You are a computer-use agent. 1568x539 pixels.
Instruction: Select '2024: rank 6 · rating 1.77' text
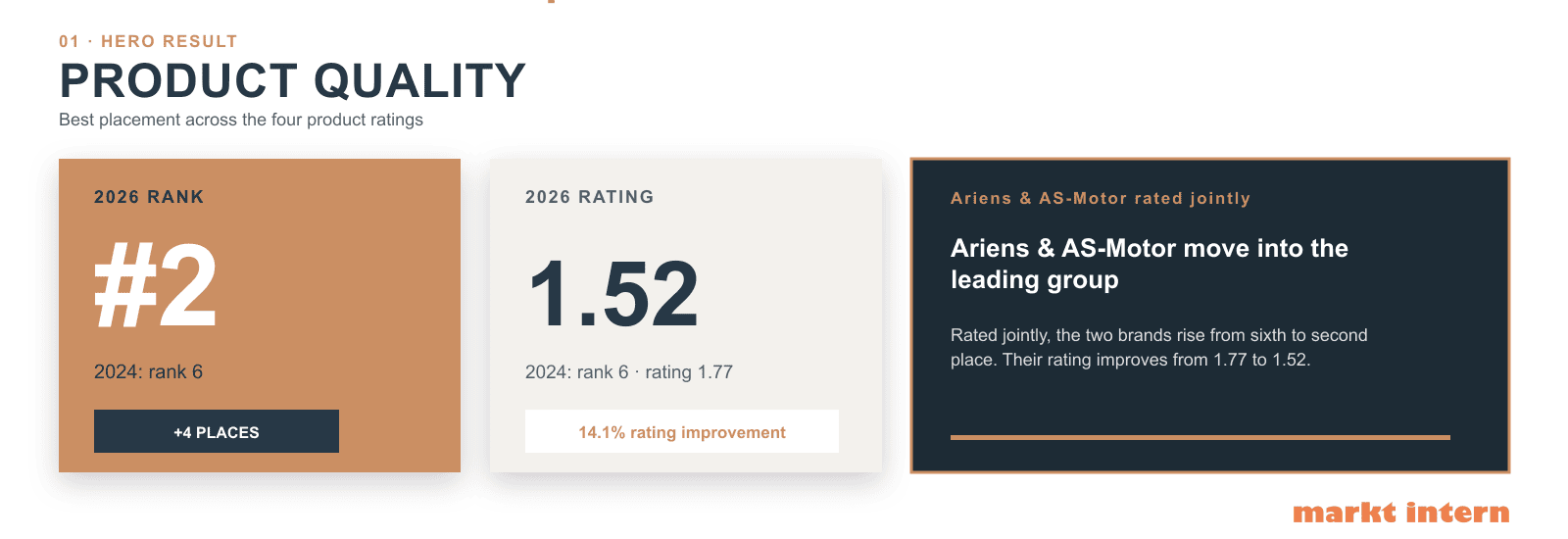629,372
